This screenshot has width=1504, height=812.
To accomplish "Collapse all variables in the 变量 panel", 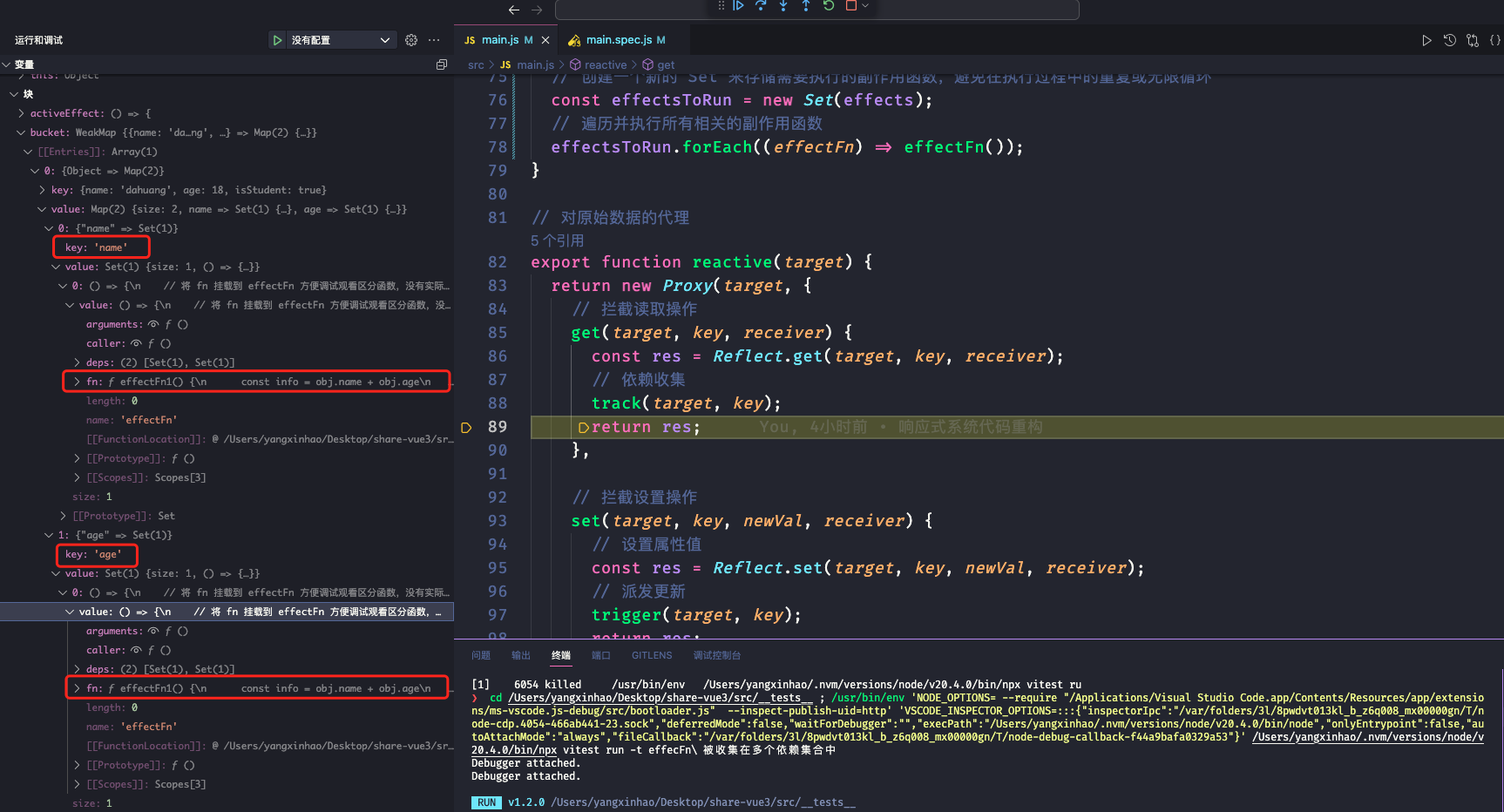I will (442, 64).
